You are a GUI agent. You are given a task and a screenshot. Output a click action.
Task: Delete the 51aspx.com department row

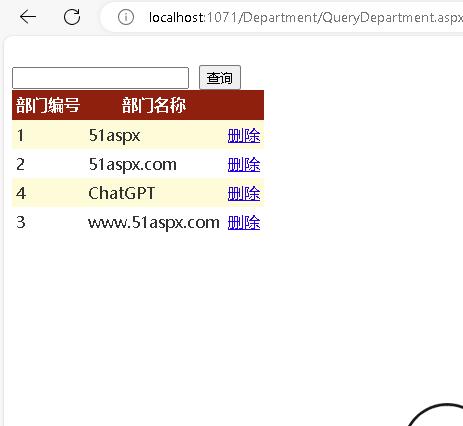pos(244,164)
